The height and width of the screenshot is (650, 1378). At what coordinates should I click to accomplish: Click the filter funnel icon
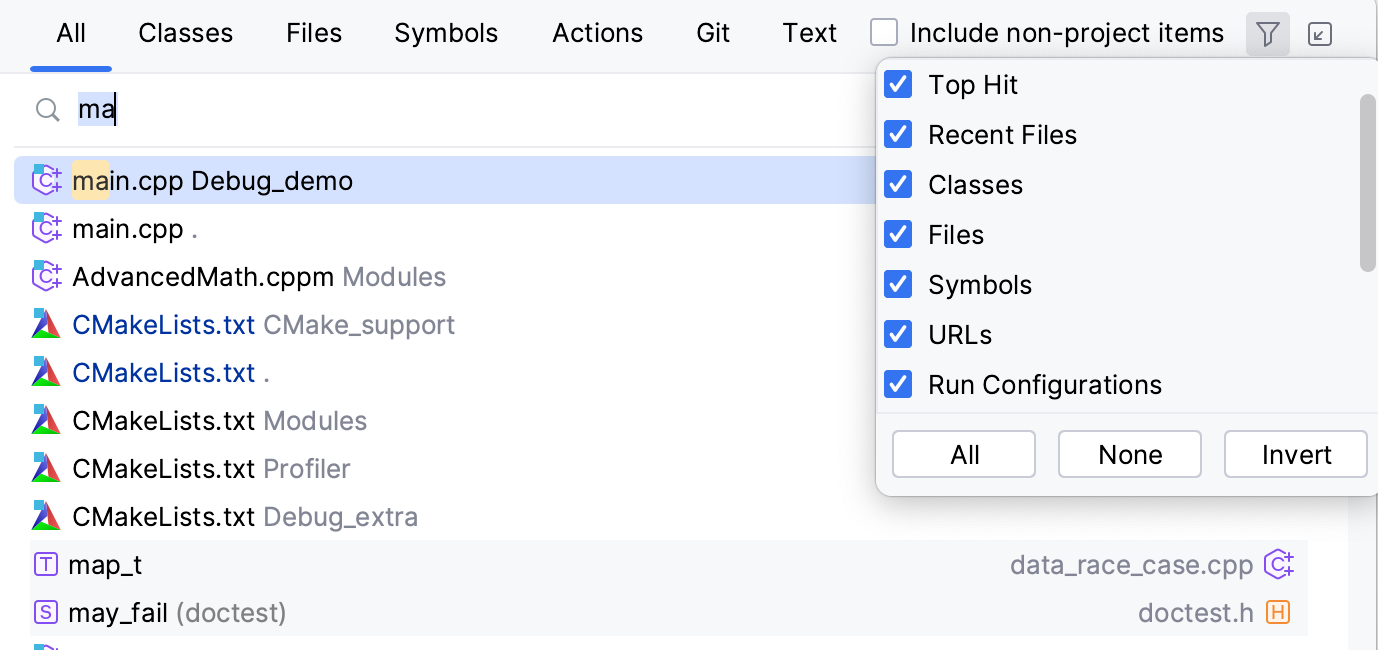pyautogui.click(x=1267, y=33)
